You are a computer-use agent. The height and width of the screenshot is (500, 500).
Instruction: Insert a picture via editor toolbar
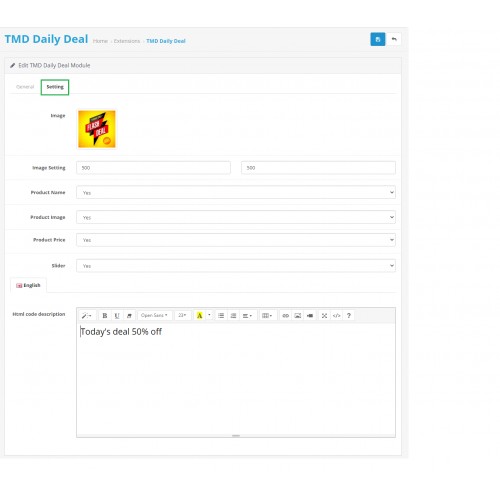coord(298,315)
